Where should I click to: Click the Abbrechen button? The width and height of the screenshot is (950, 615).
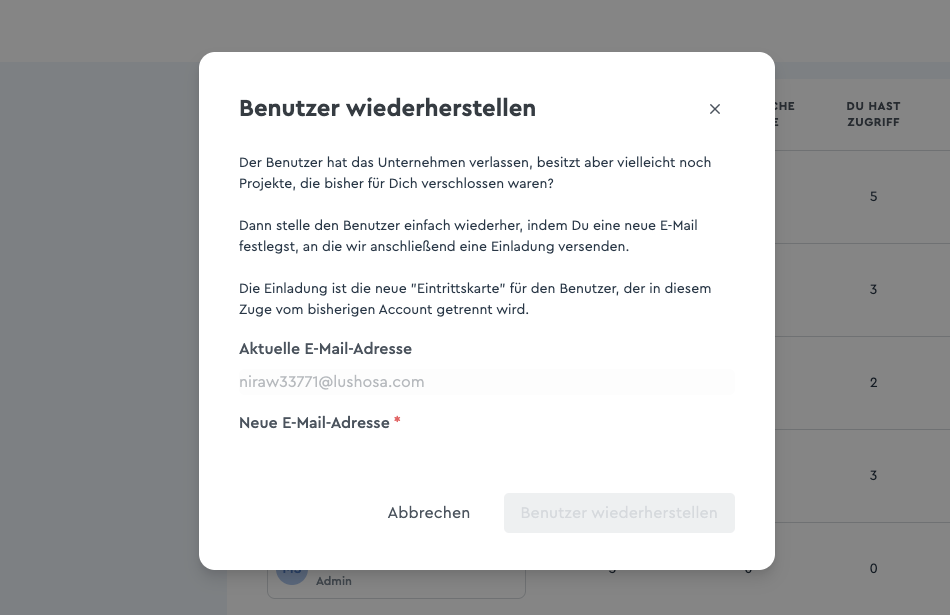point(428,513)
